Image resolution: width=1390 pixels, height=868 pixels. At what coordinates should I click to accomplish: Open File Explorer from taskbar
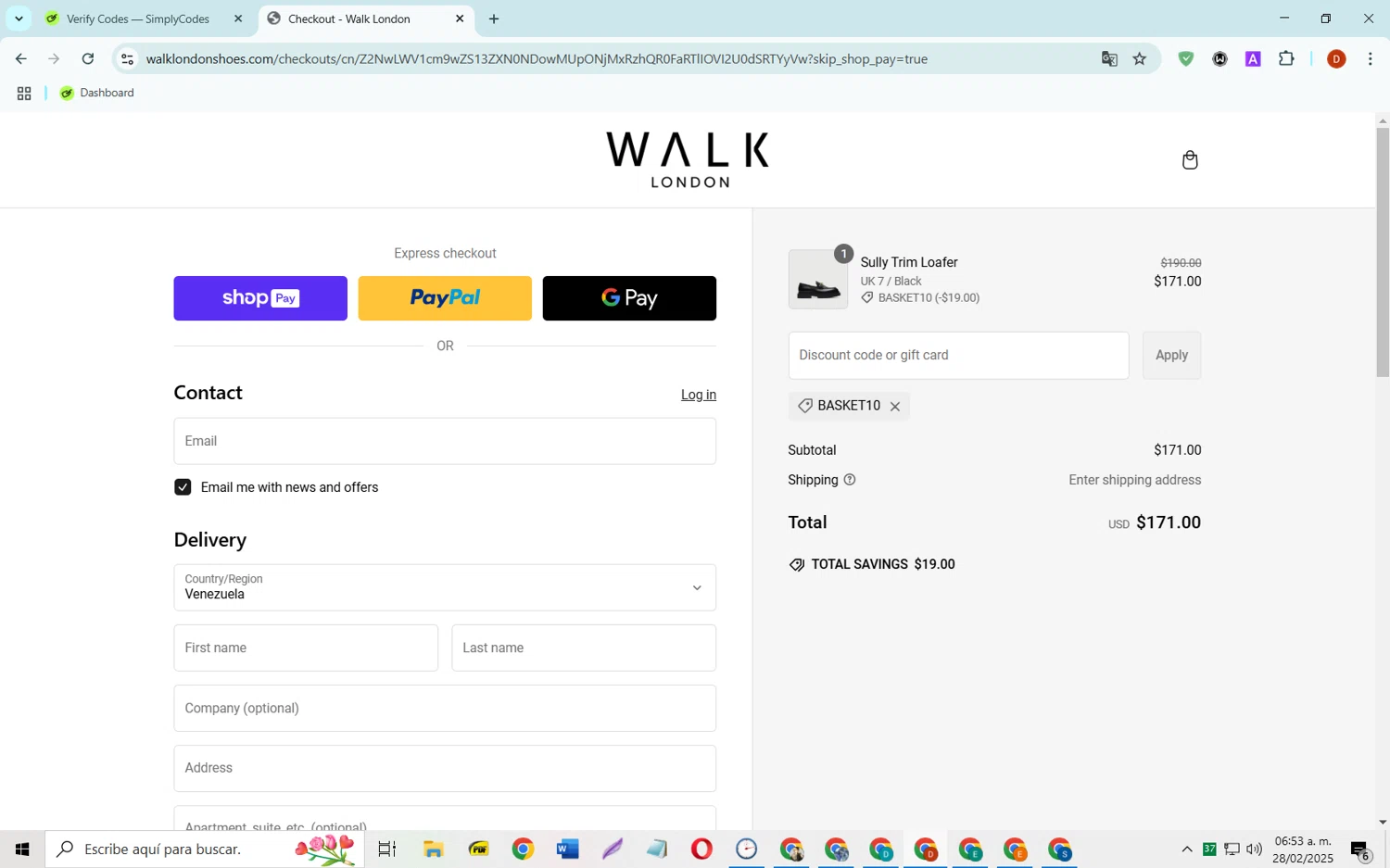point(433,849)
